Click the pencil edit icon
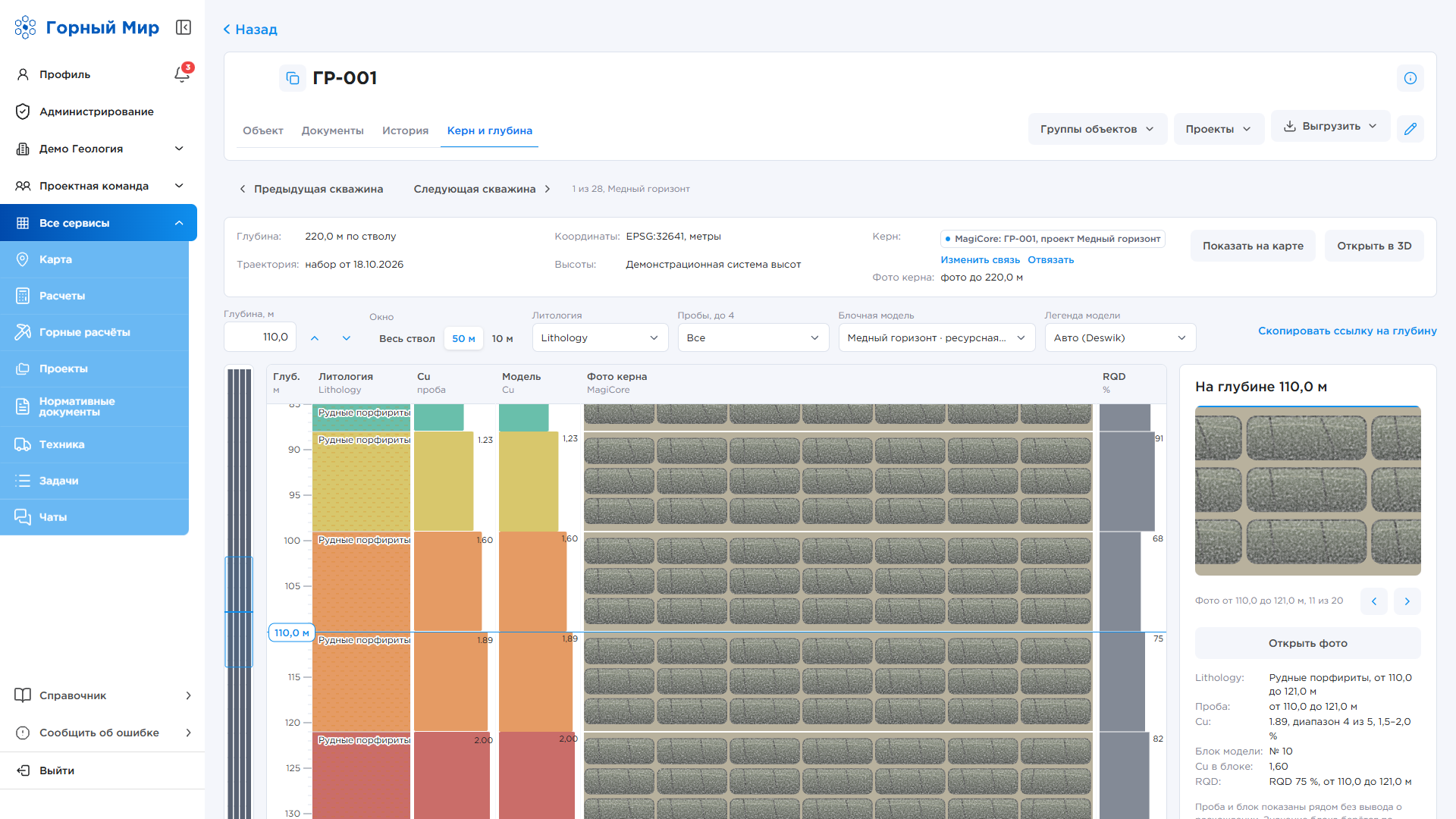 [x=1410, y=129]
